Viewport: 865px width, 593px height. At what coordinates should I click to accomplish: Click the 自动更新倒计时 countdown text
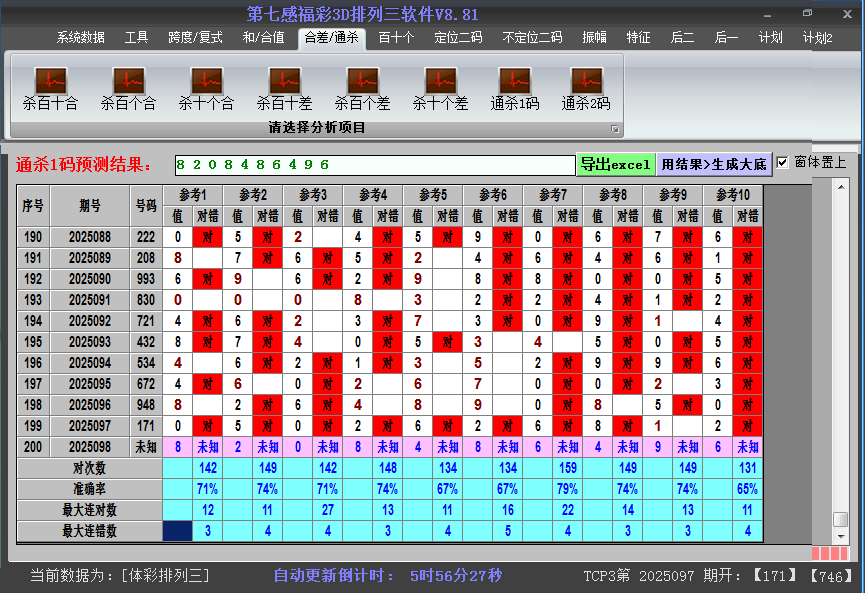tap(388, 576)
